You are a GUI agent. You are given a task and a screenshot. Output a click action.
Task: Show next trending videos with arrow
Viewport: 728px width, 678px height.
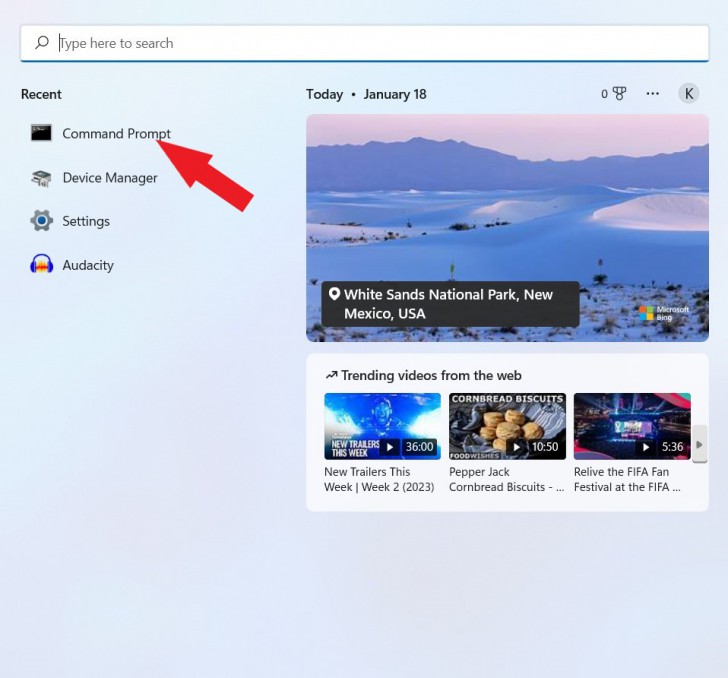point(699,444)
